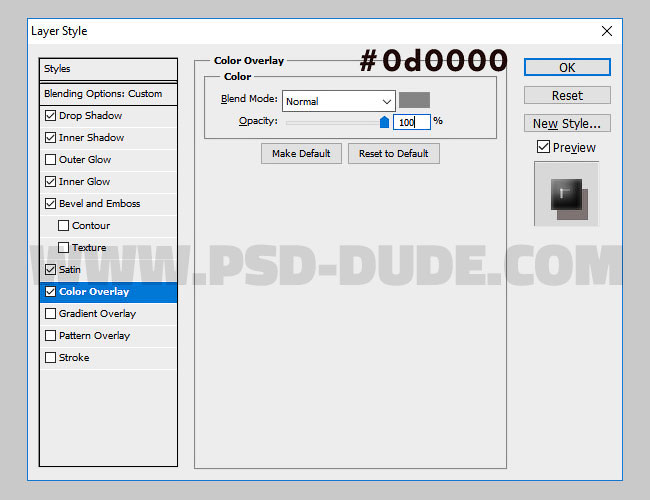Open the Styles list entry
This screenshot has height=500, width=650.
[108, 69]
